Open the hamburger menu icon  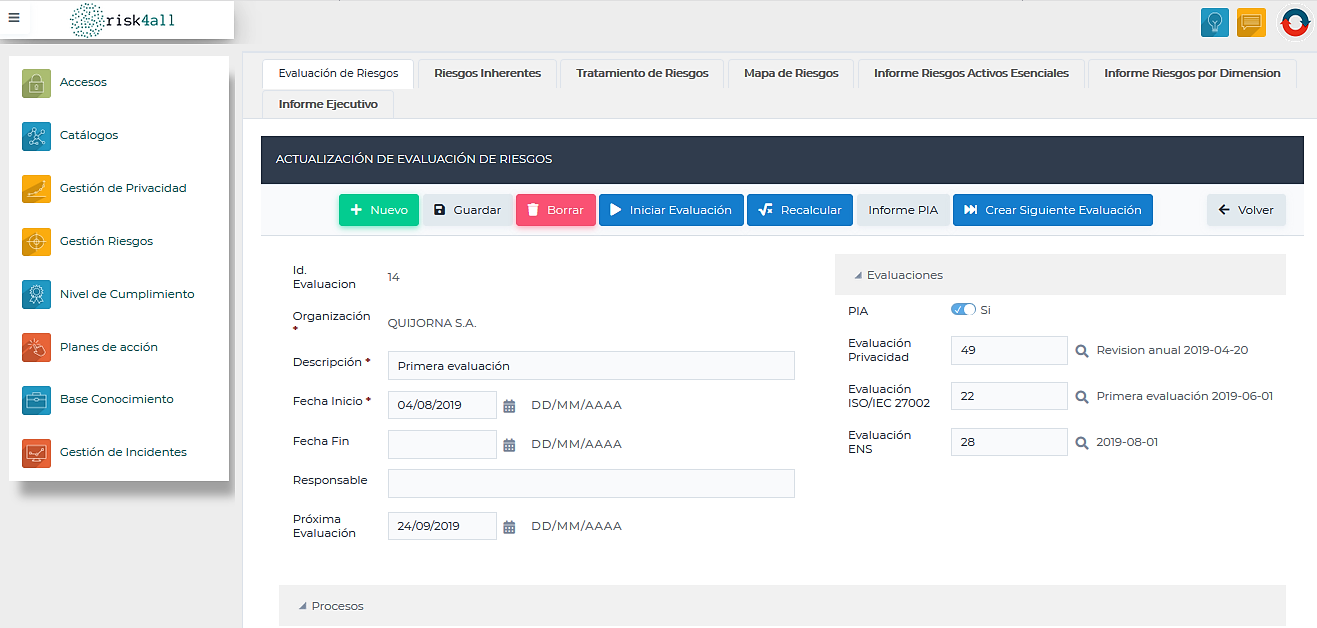(14, 17)
